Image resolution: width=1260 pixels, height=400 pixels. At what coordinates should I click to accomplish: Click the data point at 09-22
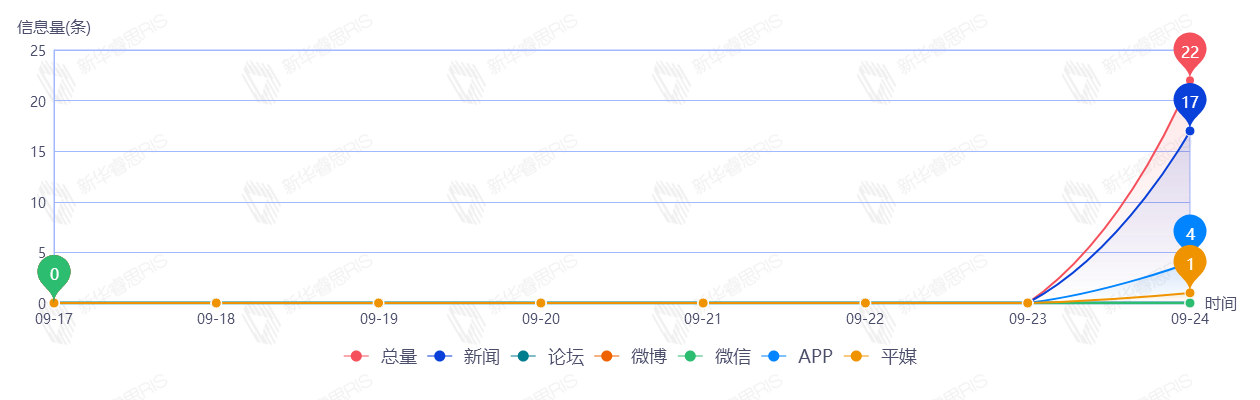[x=865, y=303]
